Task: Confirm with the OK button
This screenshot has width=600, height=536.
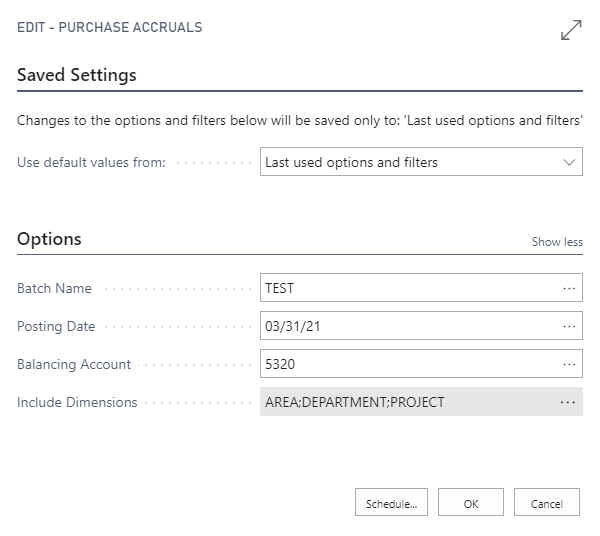Action: 471,502
